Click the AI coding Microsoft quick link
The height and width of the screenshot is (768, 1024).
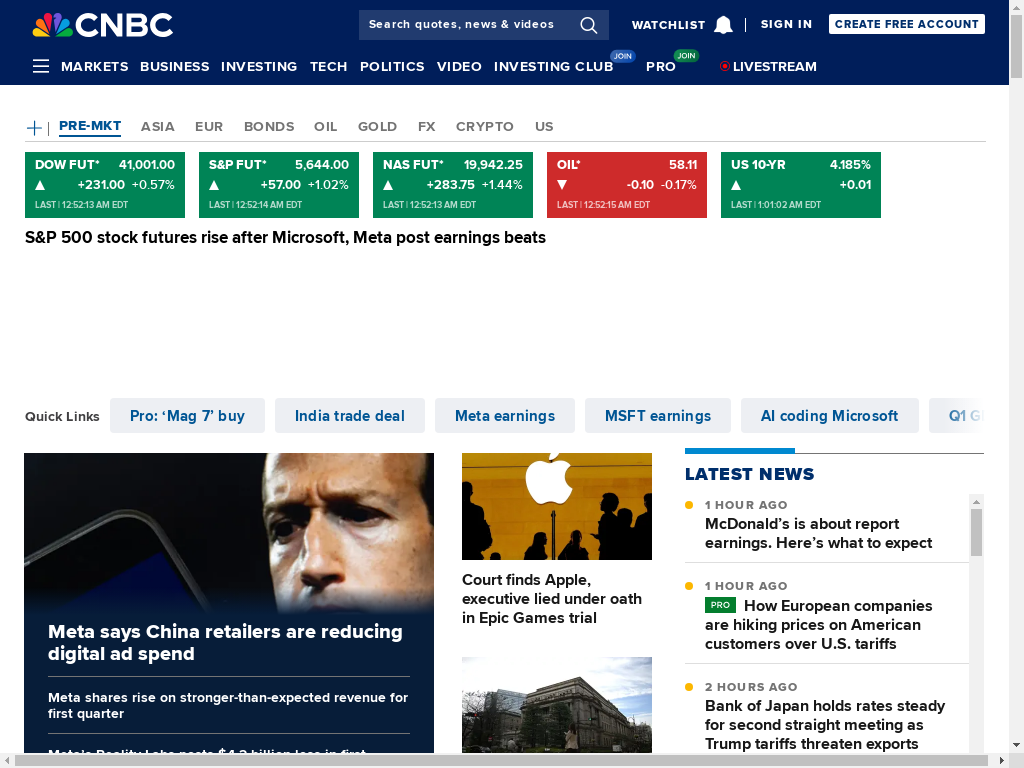(x=829, y=416)
